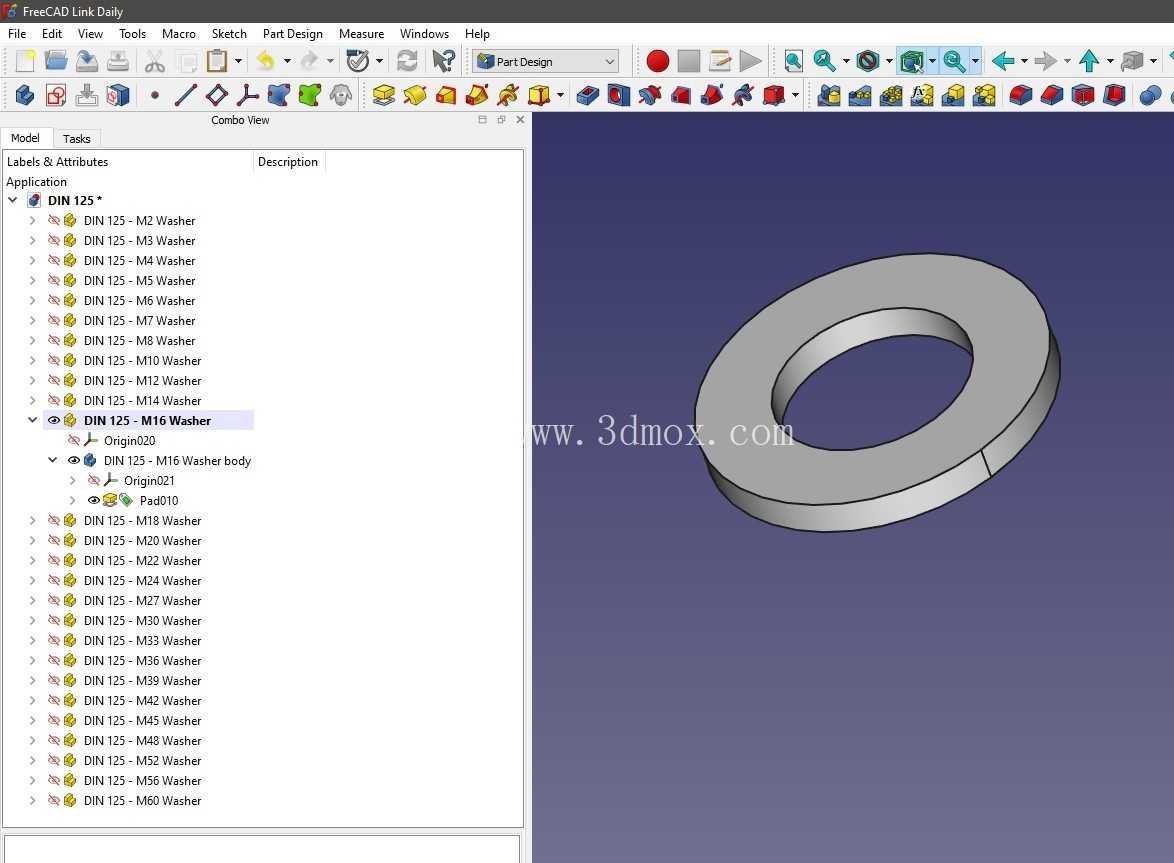
Task: Click the Labels & Attributes column header
Action: click(128, 162)
